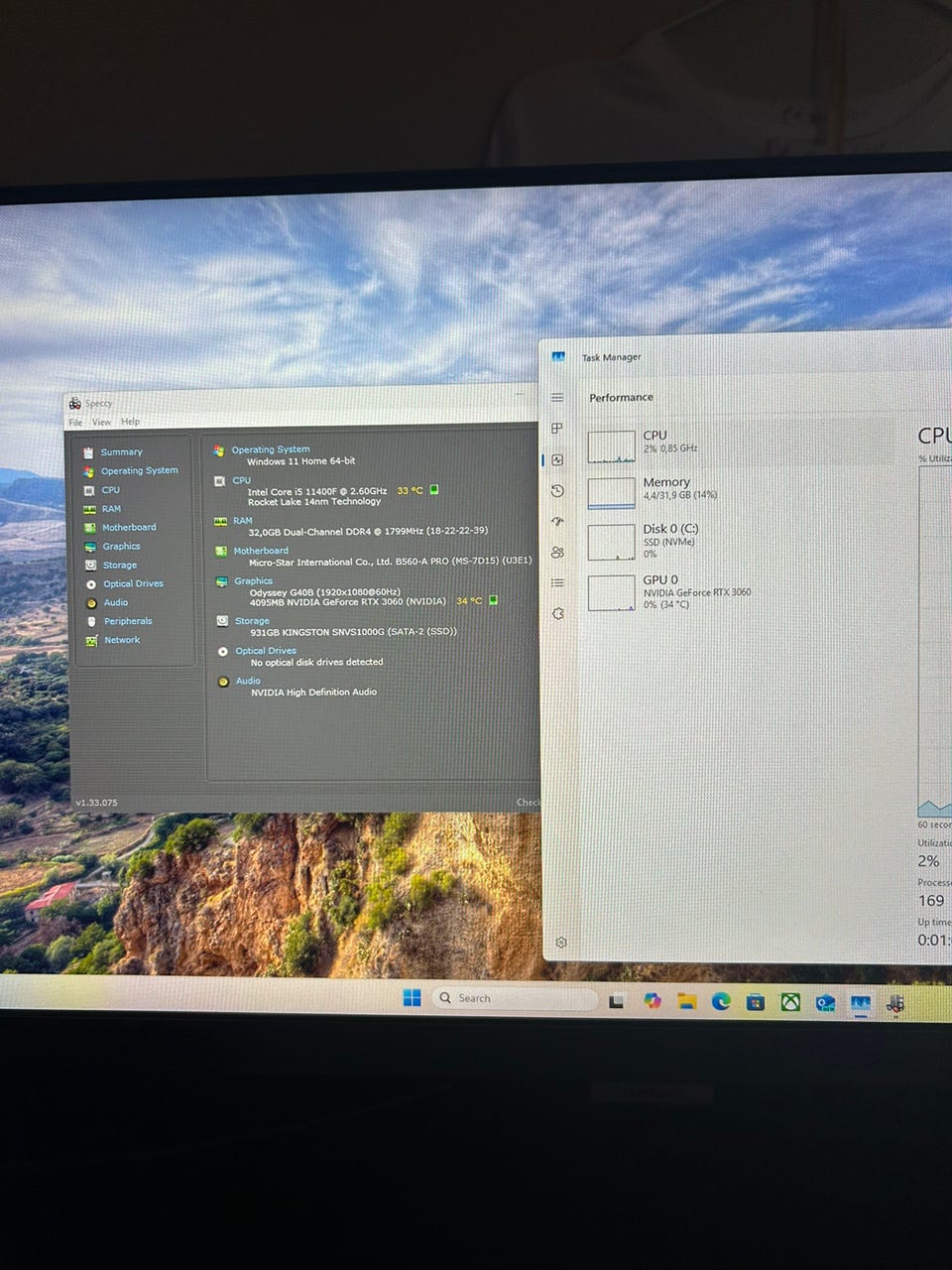Click the taskbar Search box
The height and width of the screenshot is (1270, 952).
pyautogui.click(x=515, y=998)
